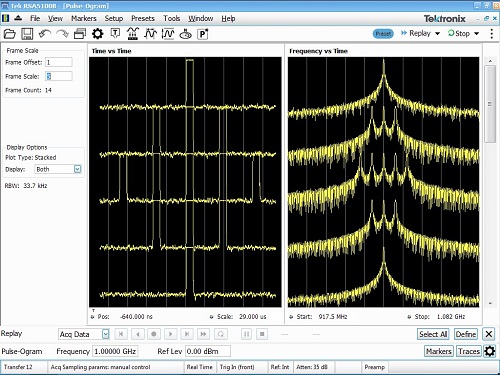Click the Select All button
Image resolution: width=500 pixels, height=375 pixels.
tap(433, 334)
